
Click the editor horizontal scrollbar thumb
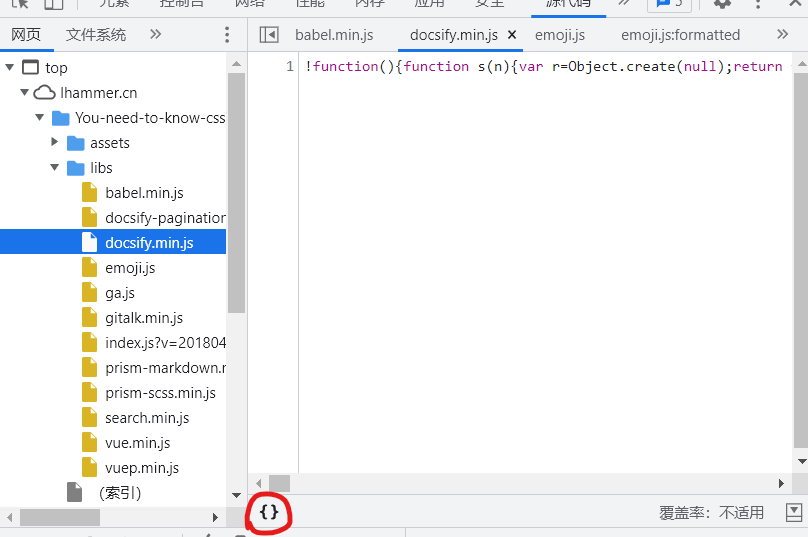point(279,484)
